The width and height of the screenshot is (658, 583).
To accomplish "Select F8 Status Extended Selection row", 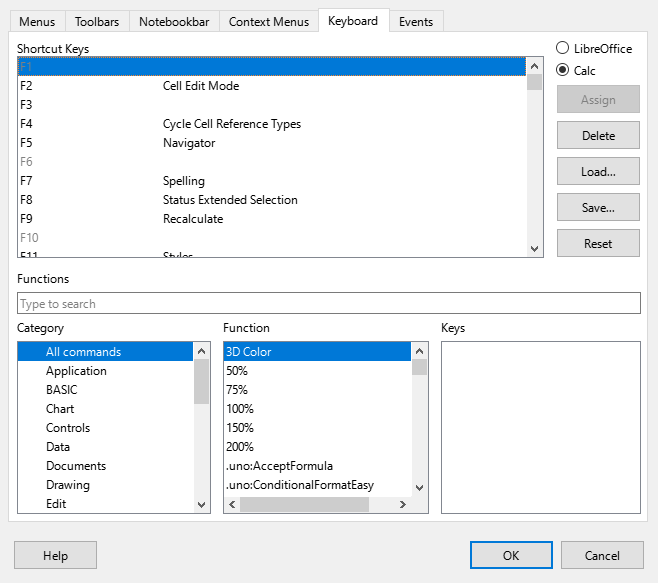I will point(272,200).
